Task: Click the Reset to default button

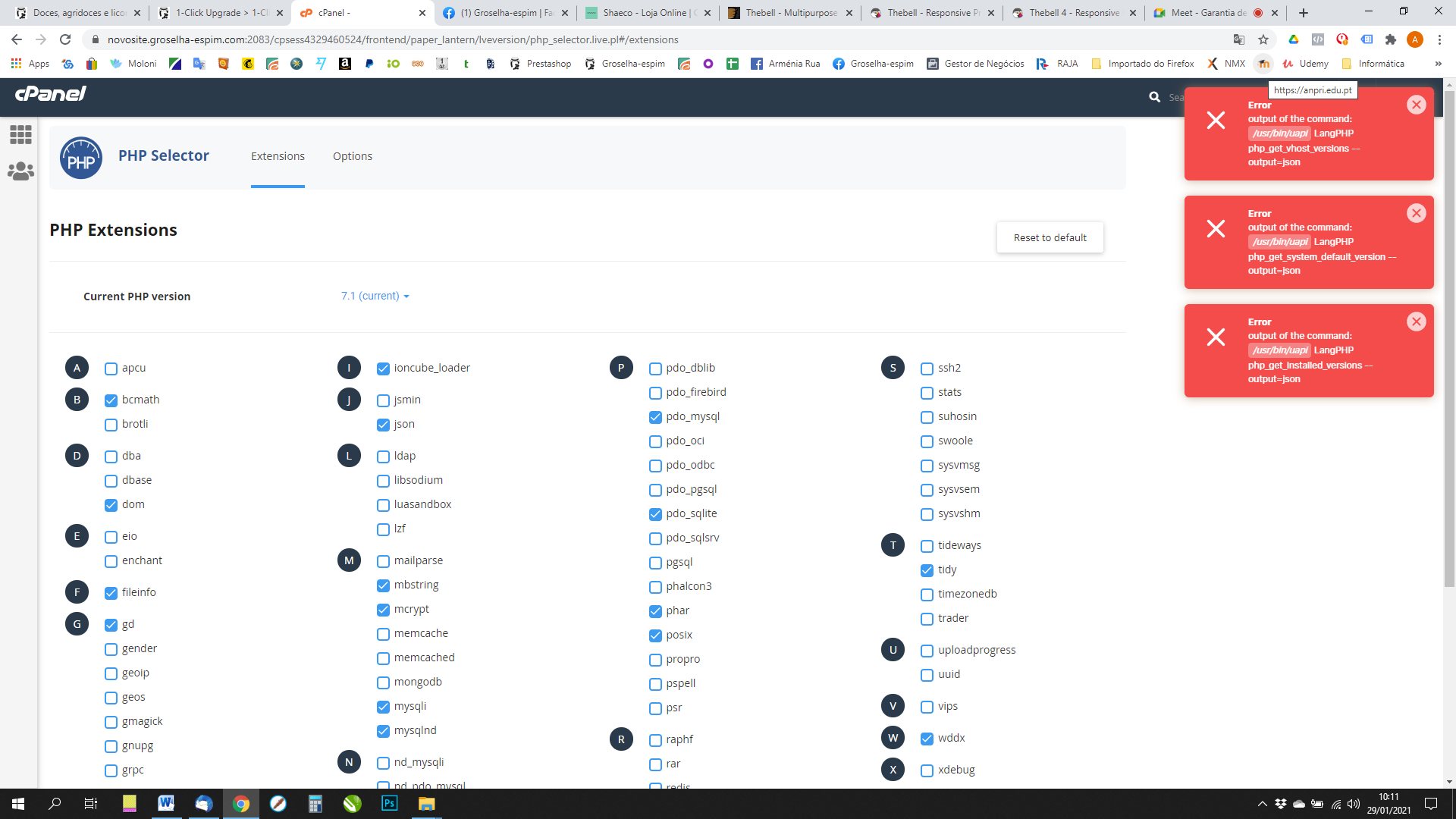Action: coord(1050,237)
